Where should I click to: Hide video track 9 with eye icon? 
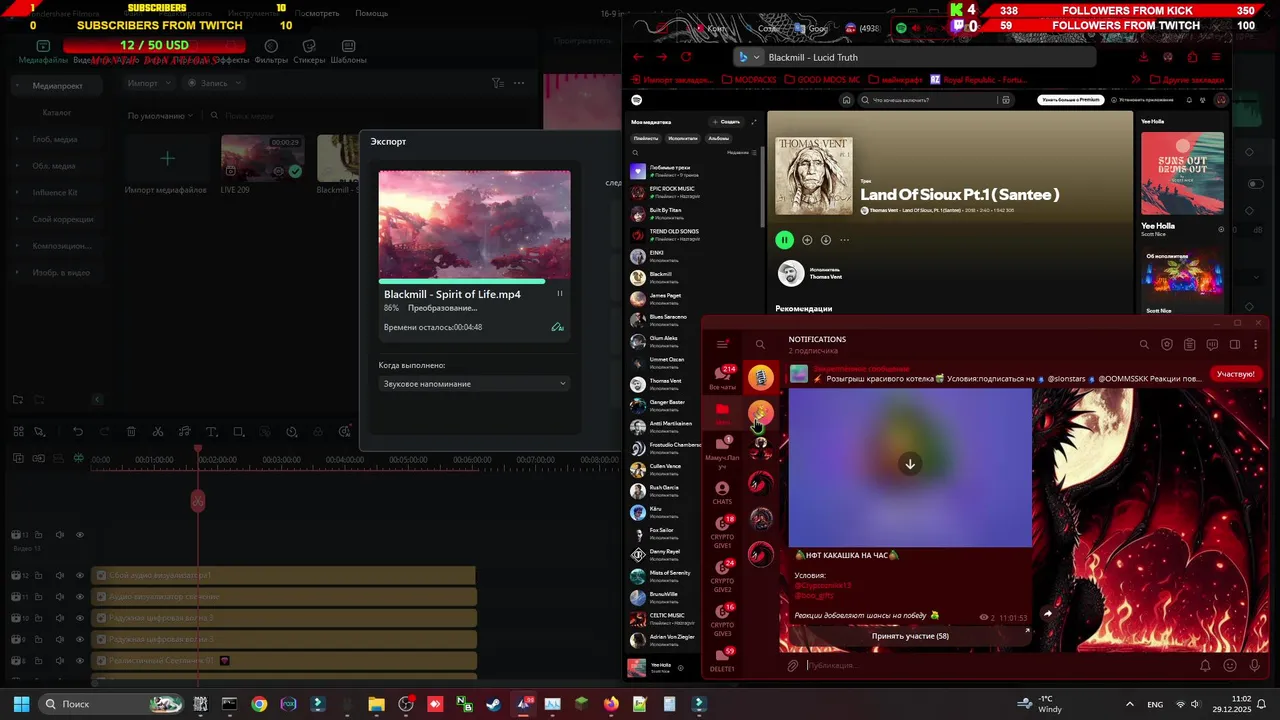(79, 639)
